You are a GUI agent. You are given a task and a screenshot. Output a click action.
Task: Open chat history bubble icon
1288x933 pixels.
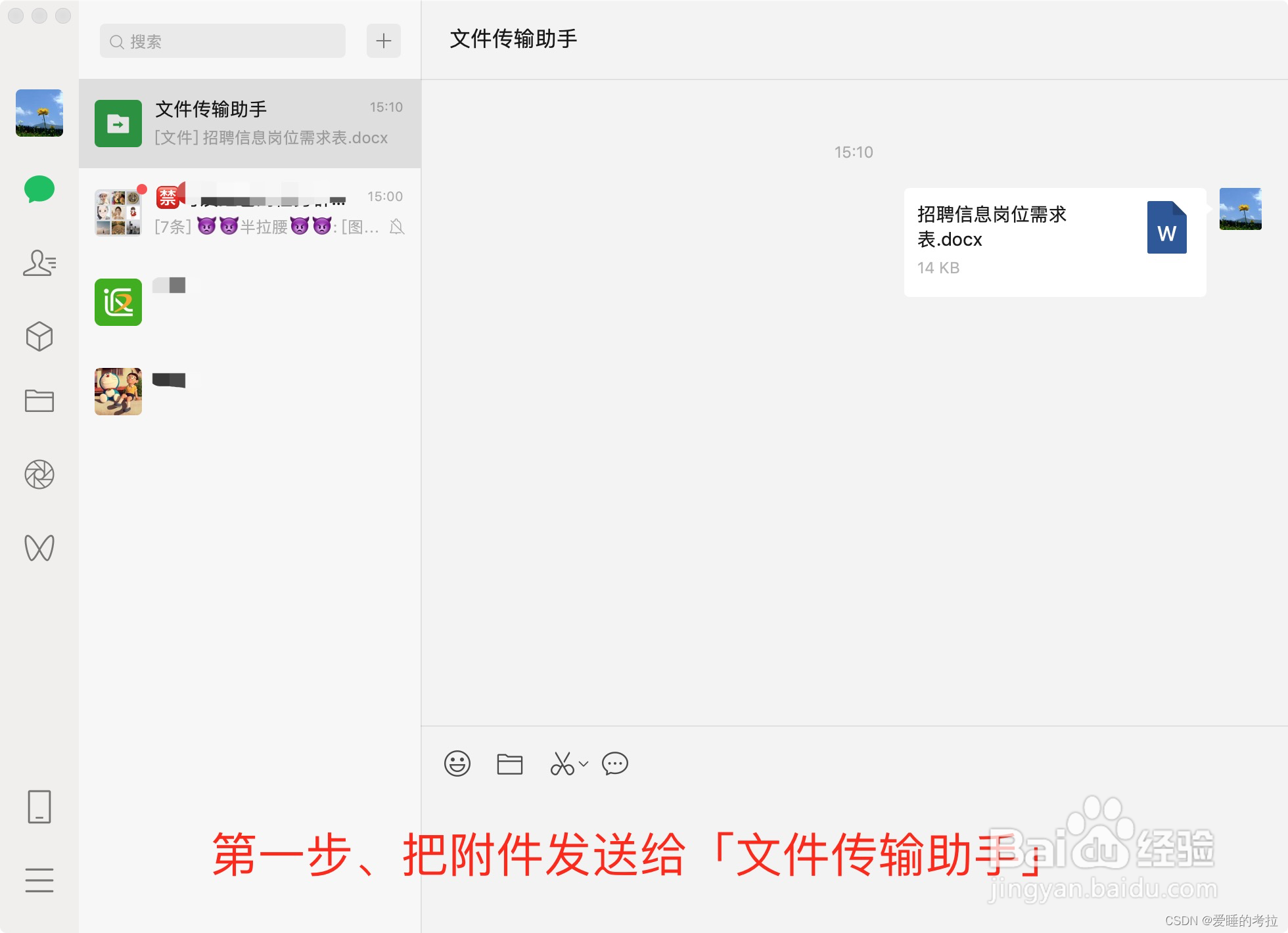(x=615, y=763)
